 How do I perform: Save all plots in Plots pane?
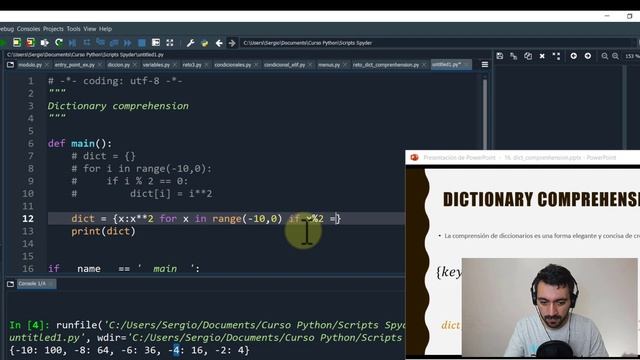[x=513, y=56]
